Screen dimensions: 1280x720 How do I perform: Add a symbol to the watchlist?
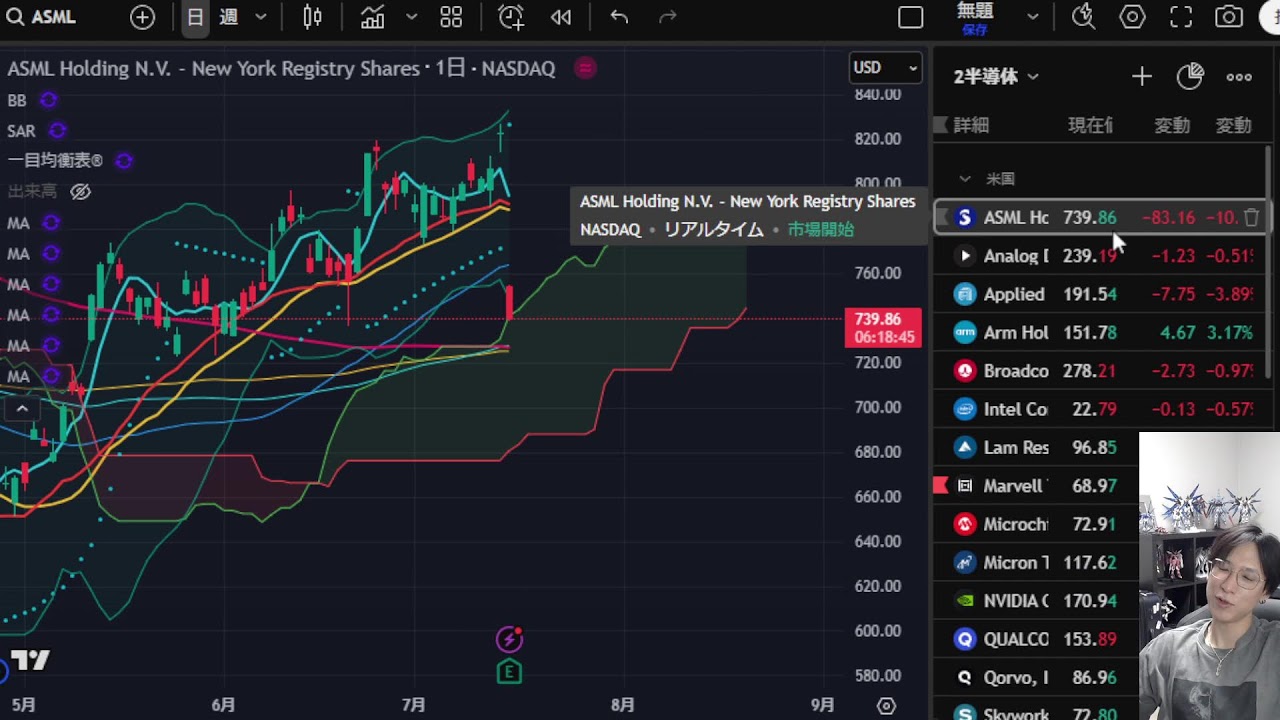point(1142,77)
